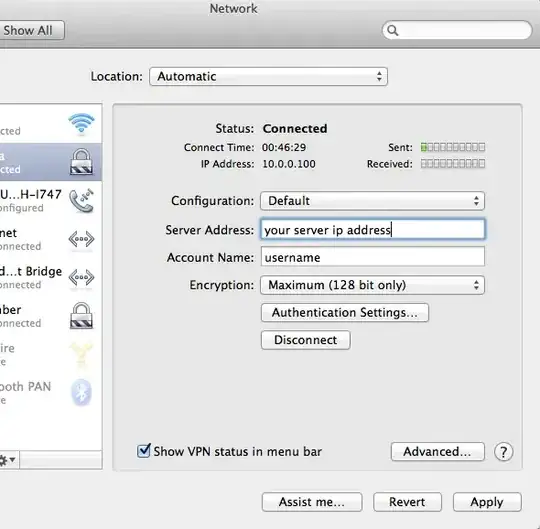Select the Wi-Fi service icon in sidebar
The width and height of the screenshot is (540, 529).
(x=81, y=123)
